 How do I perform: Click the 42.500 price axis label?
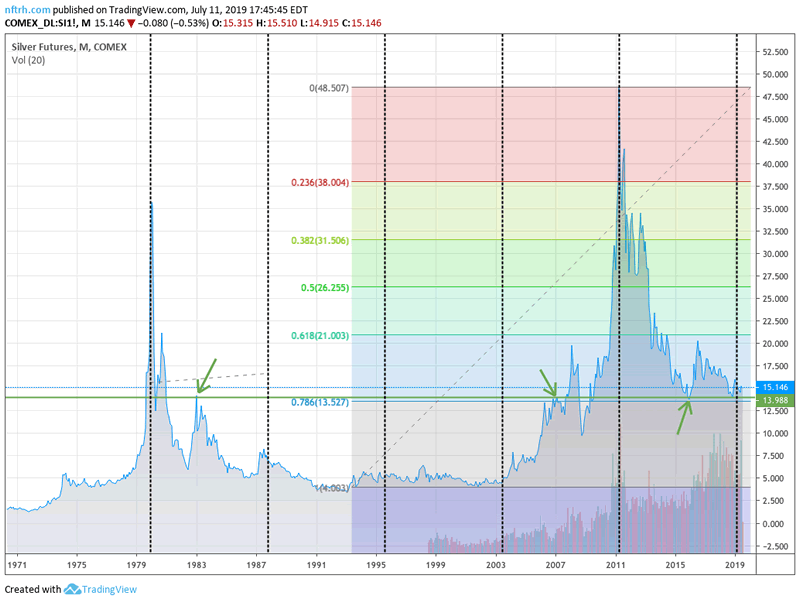click(775, 141)
